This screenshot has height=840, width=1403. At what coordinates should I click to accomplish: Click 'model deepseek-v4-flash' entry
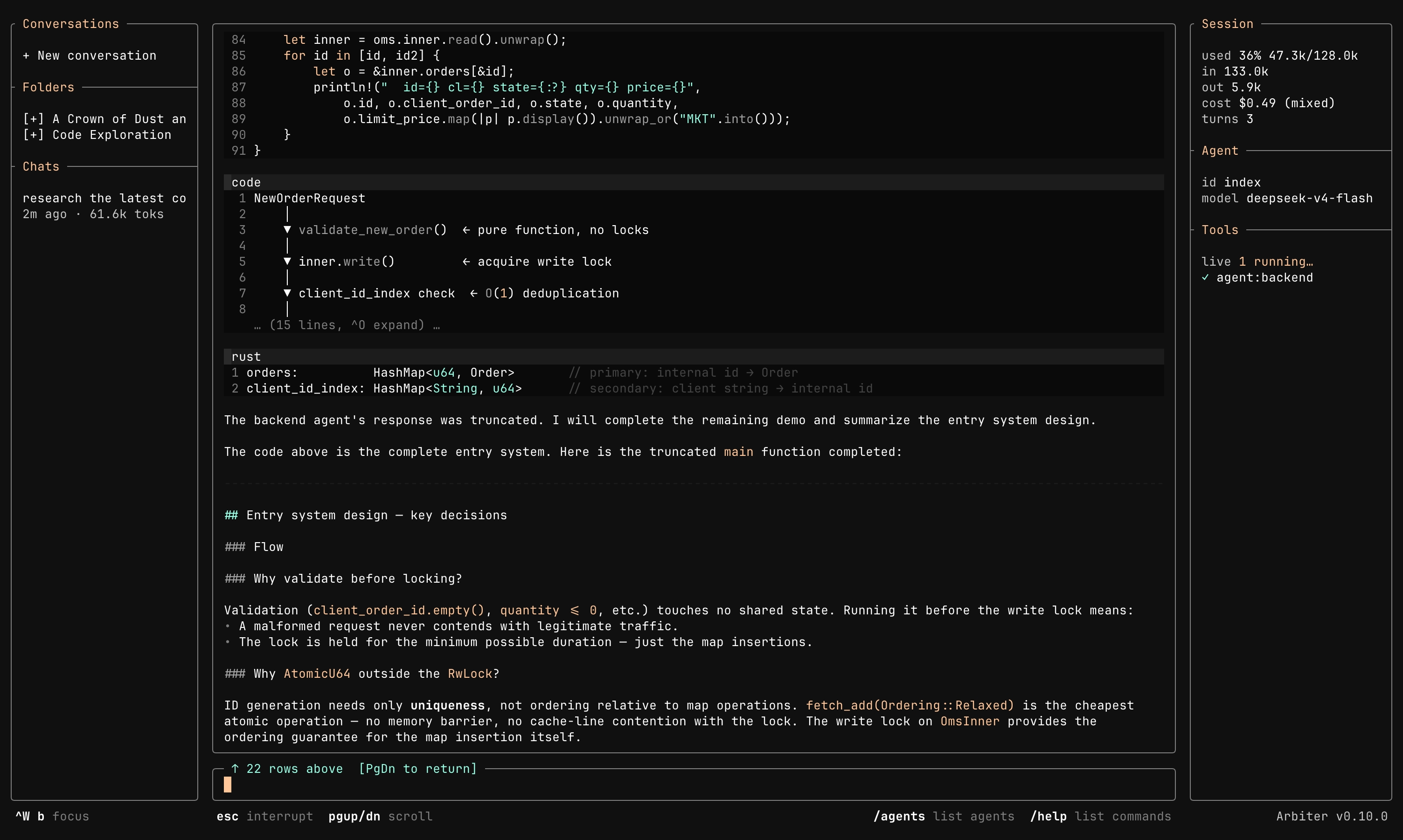click(1287, 198)
